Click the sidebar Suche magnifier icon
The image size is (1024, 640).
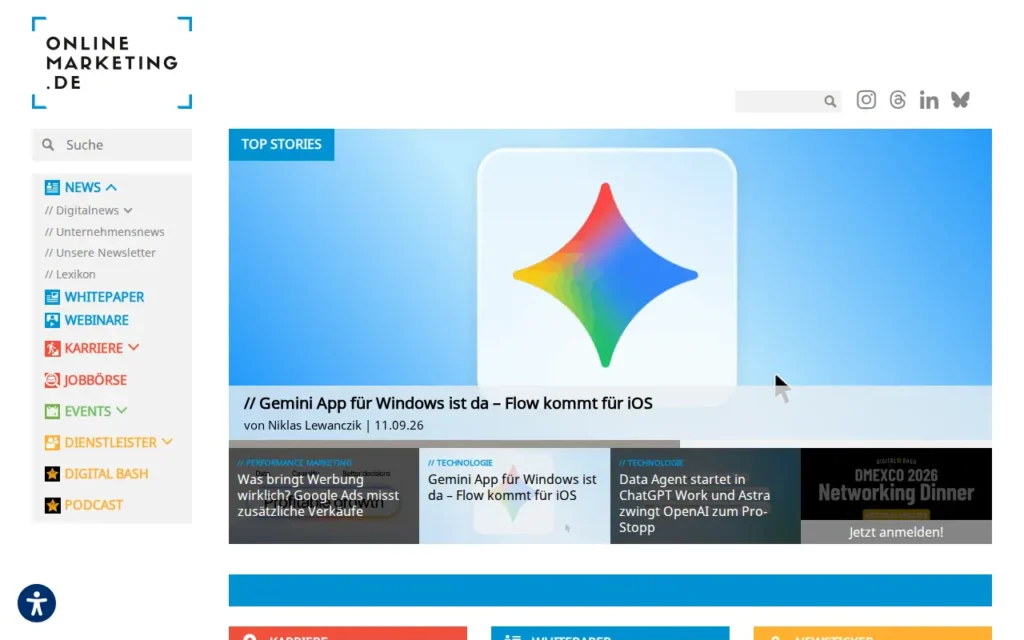48,144
